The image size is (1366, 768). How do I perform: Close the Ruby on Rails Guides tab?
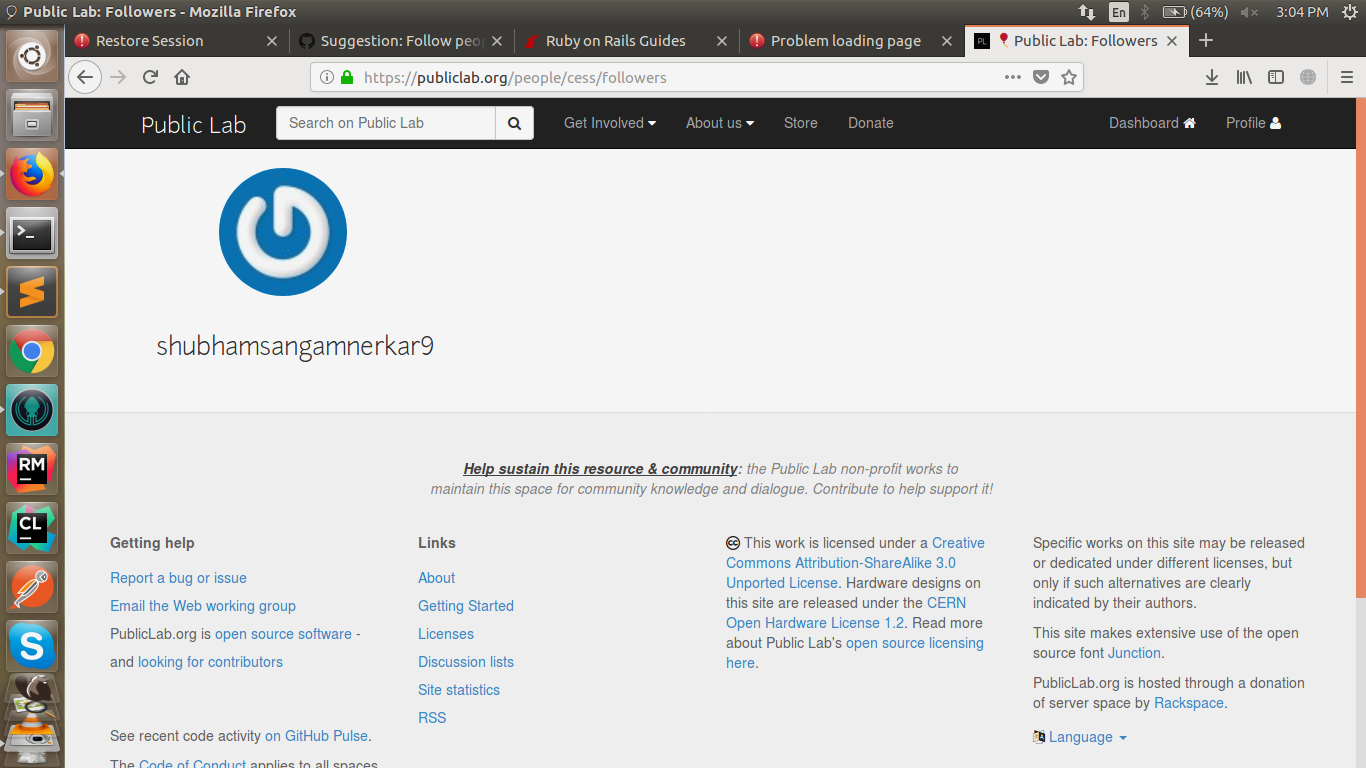click(723, 41)
